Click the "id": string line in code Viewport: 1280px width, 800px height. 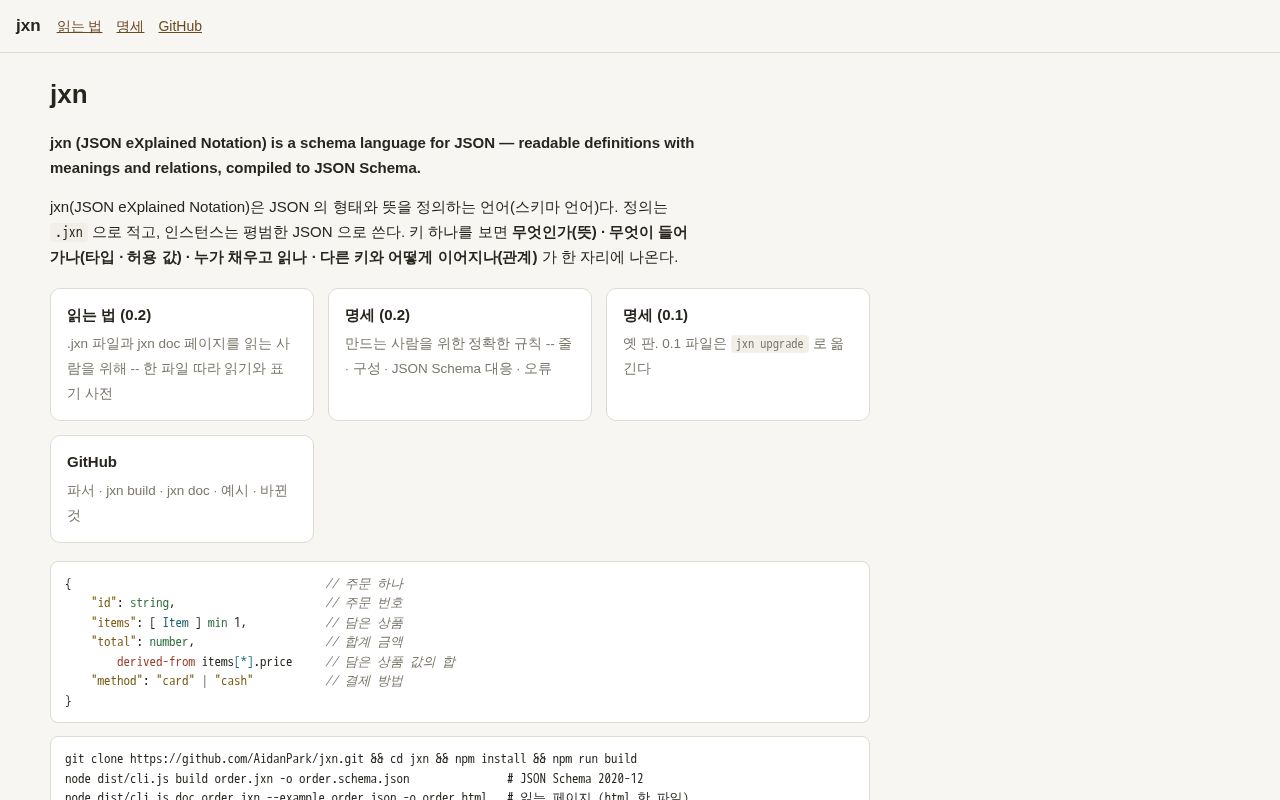click(133, 603)
